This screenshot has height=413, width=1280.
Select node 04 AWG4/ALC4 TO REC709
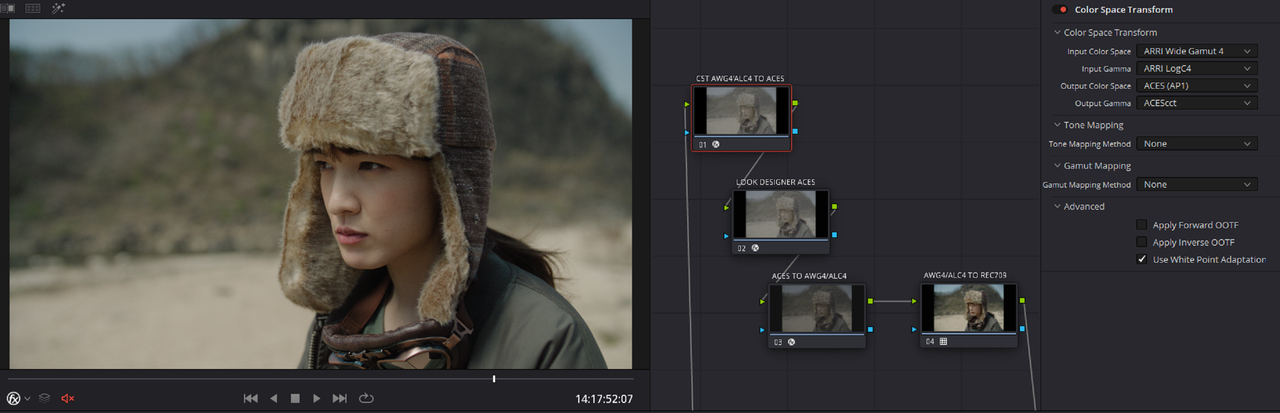pyautogui.click(x=968, y=315)
